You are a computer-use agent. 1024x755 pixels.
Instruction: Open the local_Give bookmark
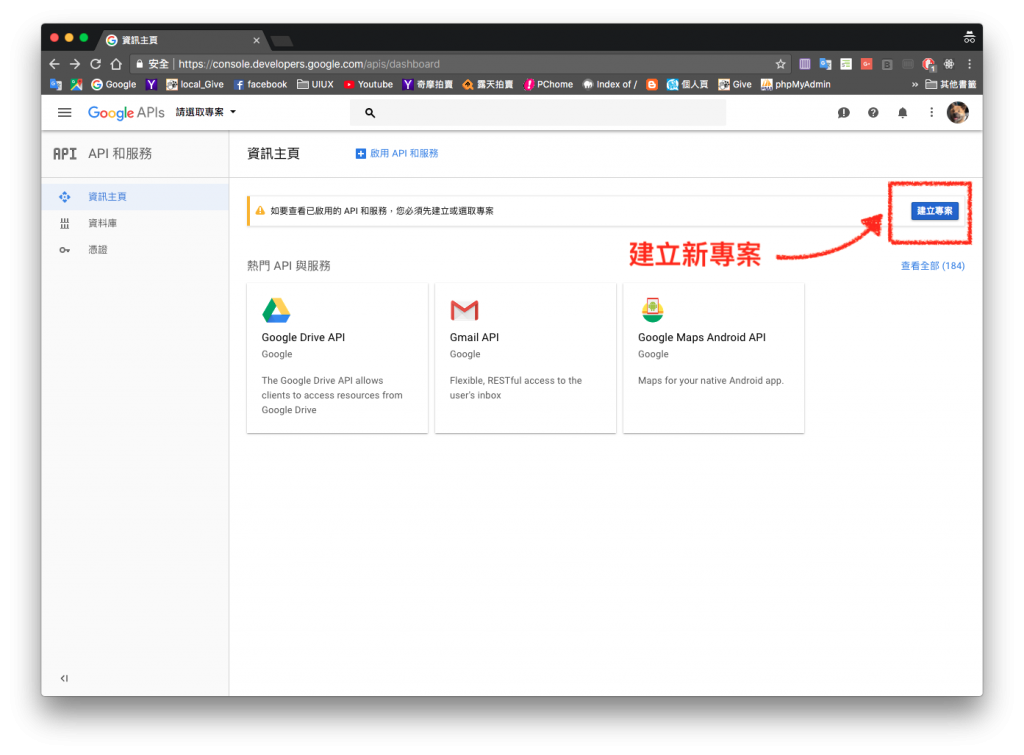tap(195, 84)
